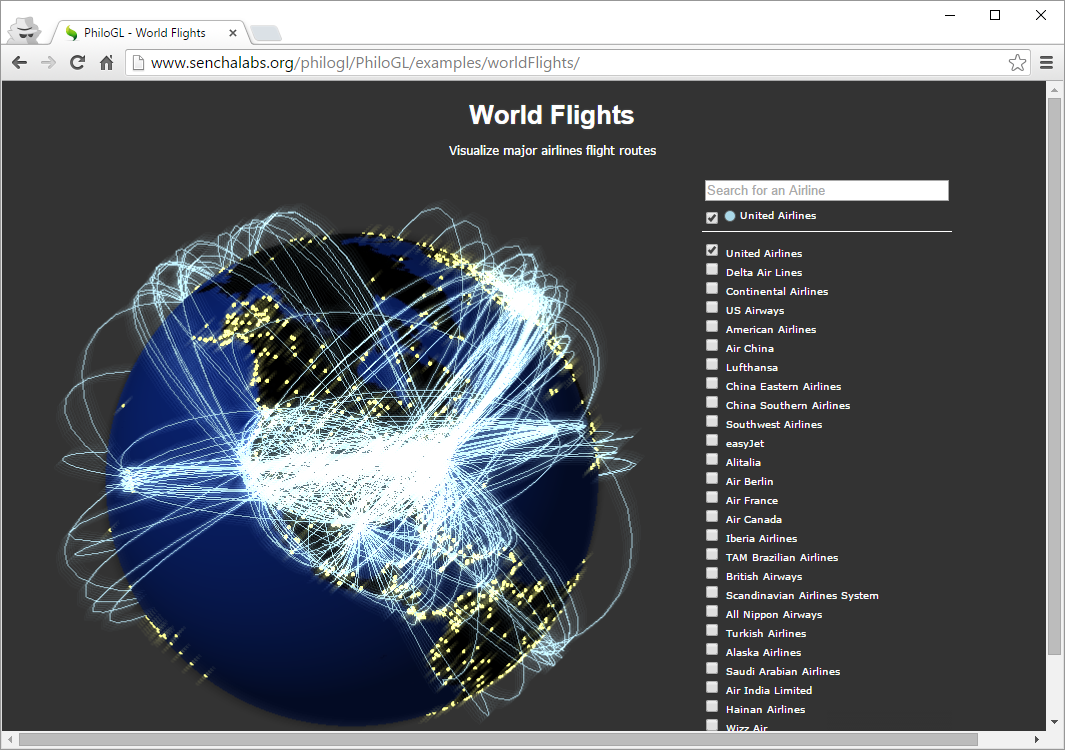
Task: Go back to the previous page
Action: click(20, 62)
